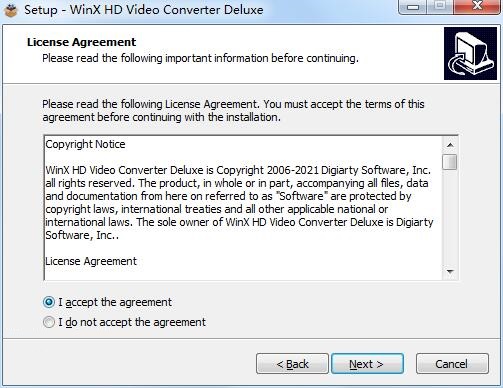Click the empty scrollbar track below the thumb
Image resolution: width=503 pixels, height=388 pixels.
(x=450, y=217)
